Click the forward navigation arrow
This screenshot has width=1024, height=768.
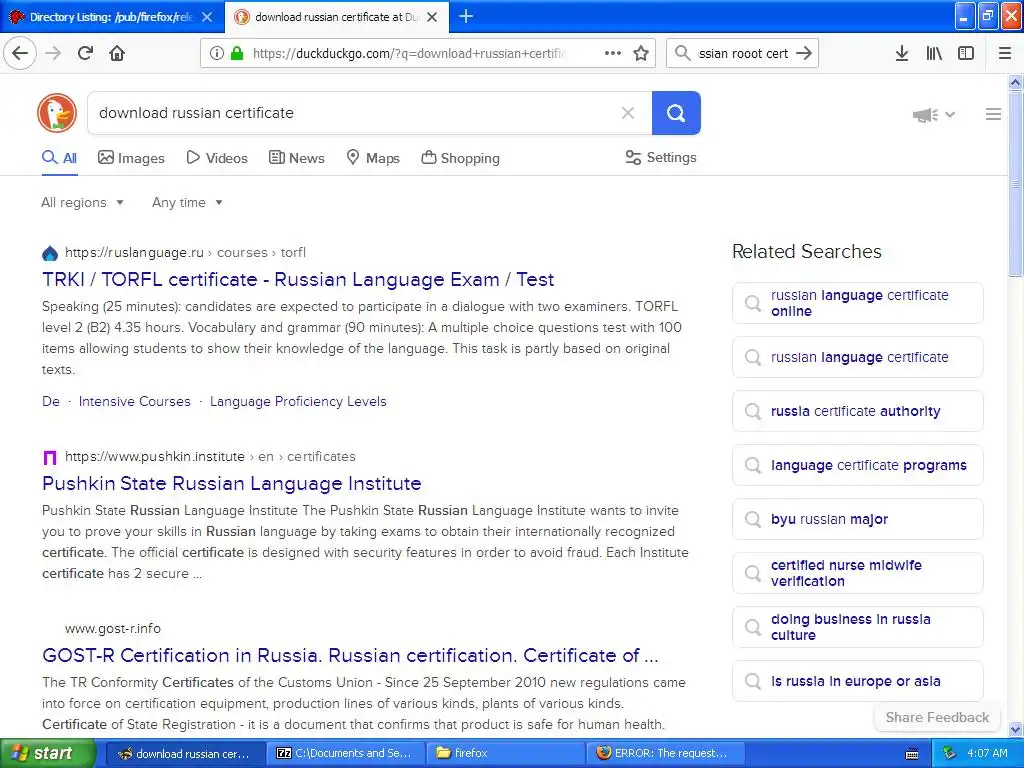[53, 53]
